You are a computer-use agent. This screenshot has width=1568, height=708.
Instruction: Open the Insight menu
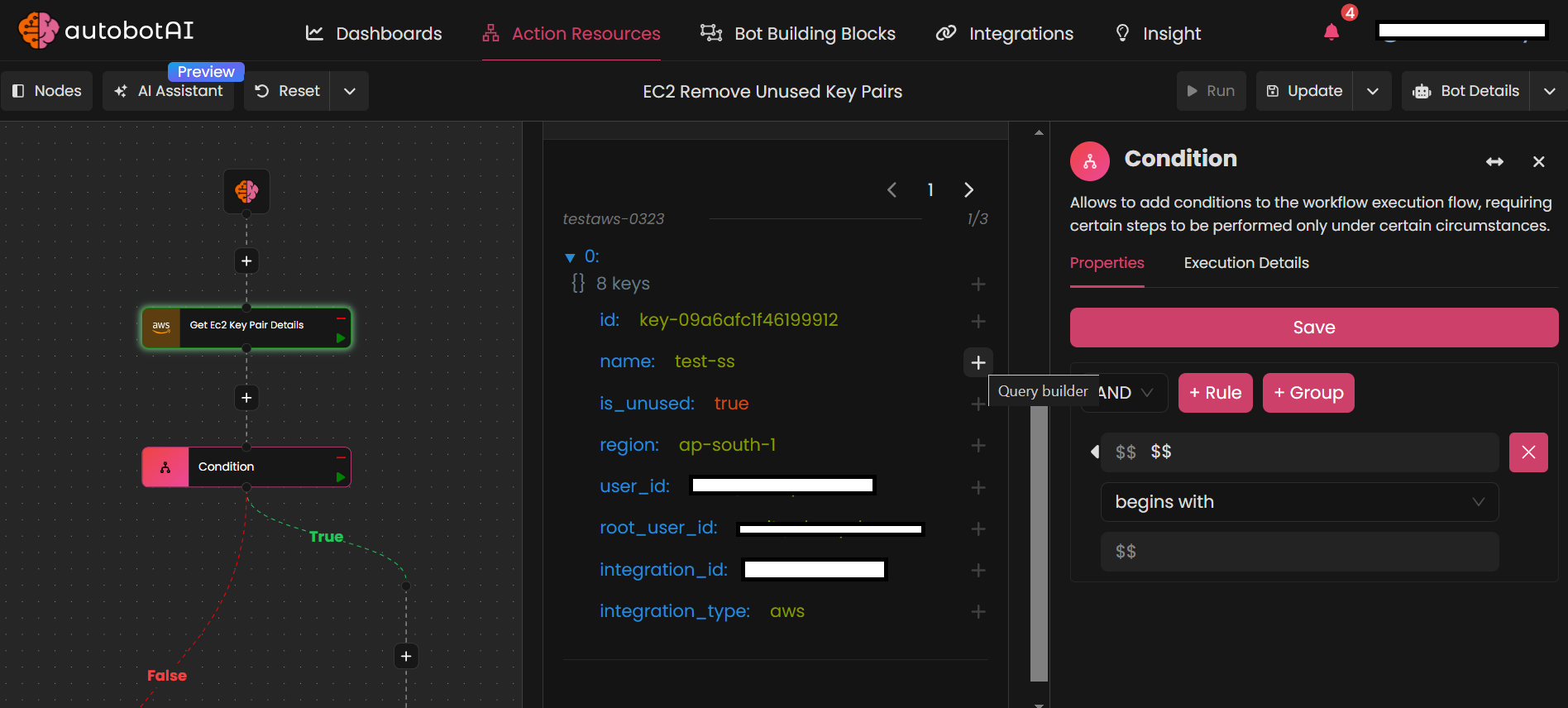click(1158, 33)
